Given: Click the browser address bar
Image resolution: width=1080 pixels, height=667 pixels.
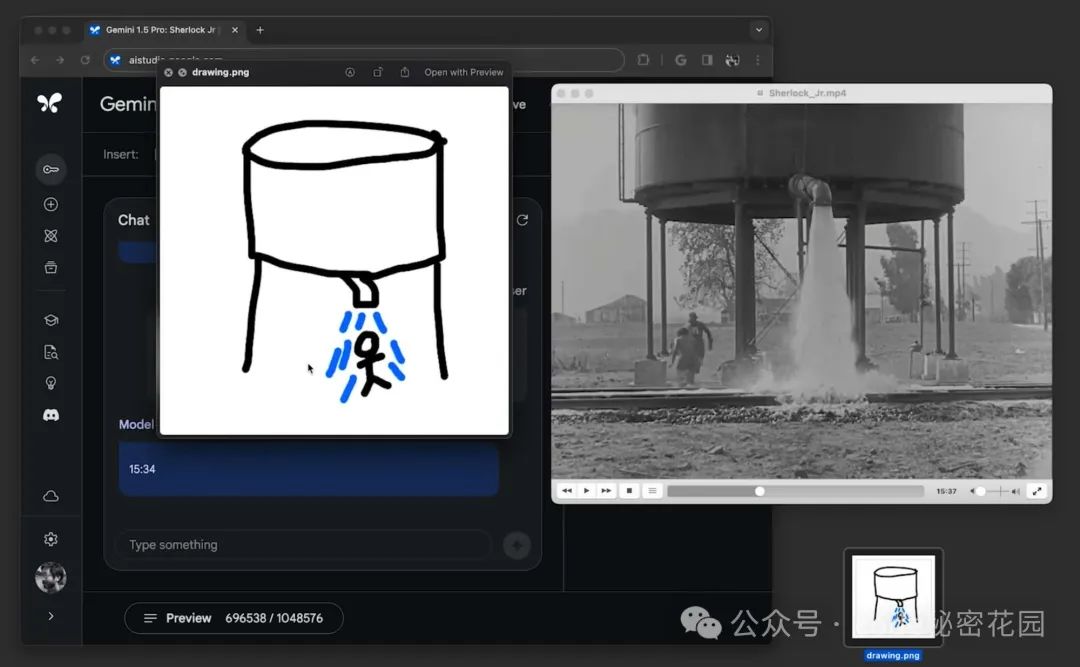Looking at the screenshot, I should click(x=364, y=60).
